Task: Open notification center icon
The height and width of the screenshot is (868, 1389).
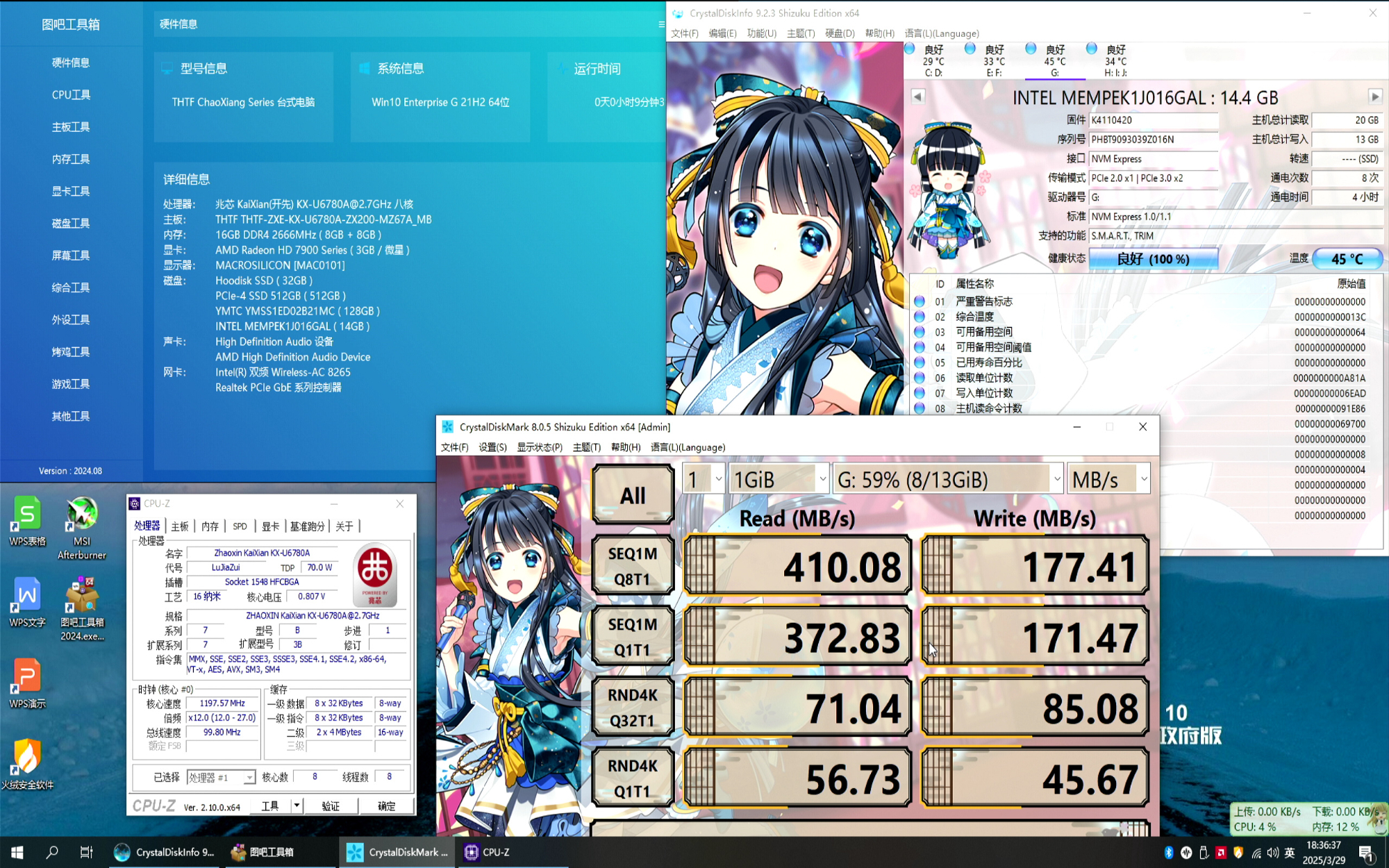Action: [1365, 852]
